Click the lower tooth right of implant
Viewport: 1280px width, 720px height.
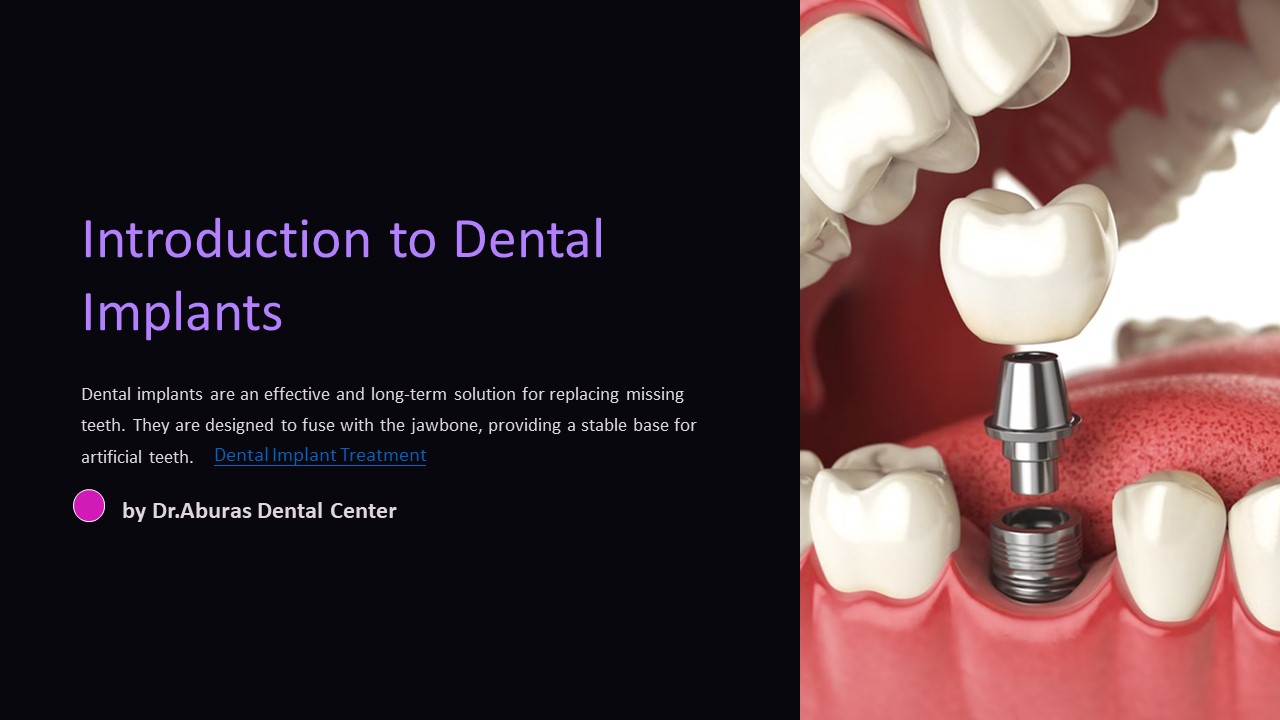[x=1168, y=542]
